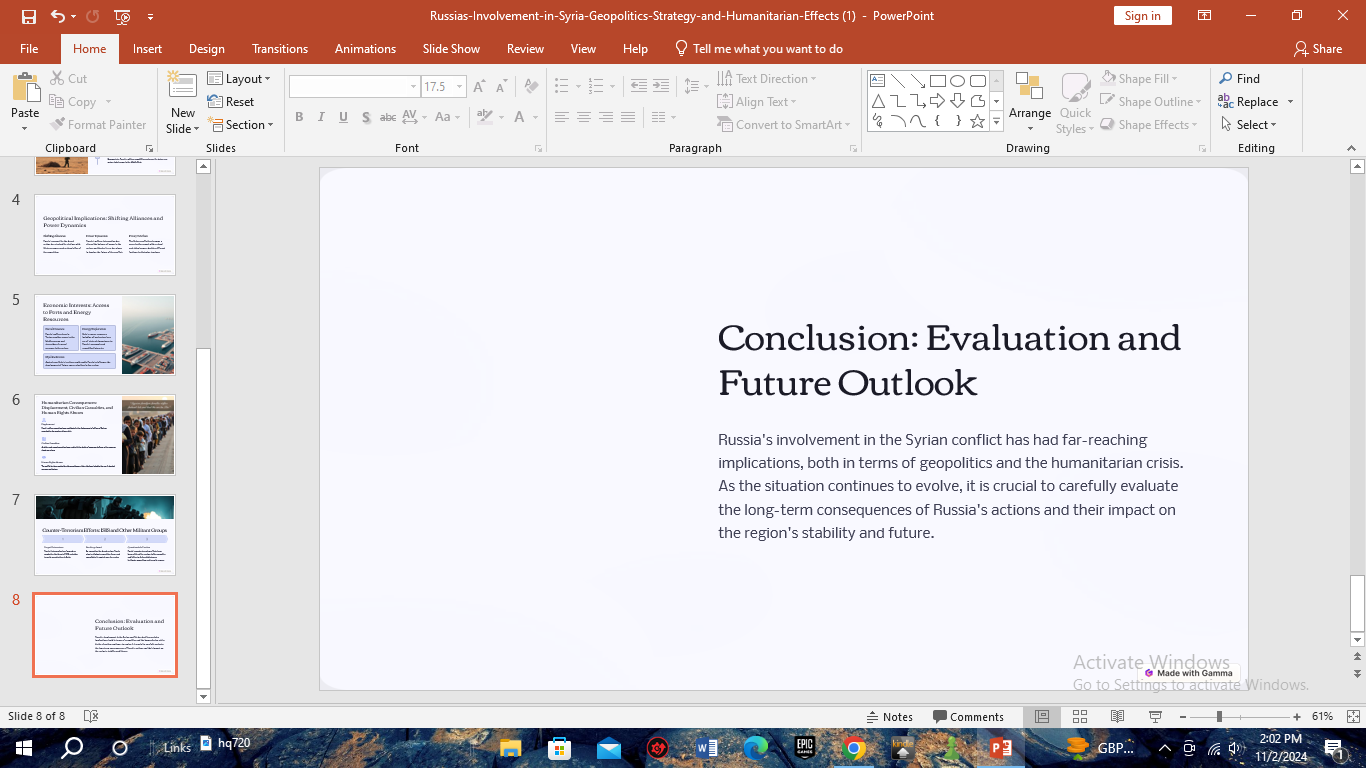
Task: Go to the Slide Show tab
Action: click(x=451, y=49)
